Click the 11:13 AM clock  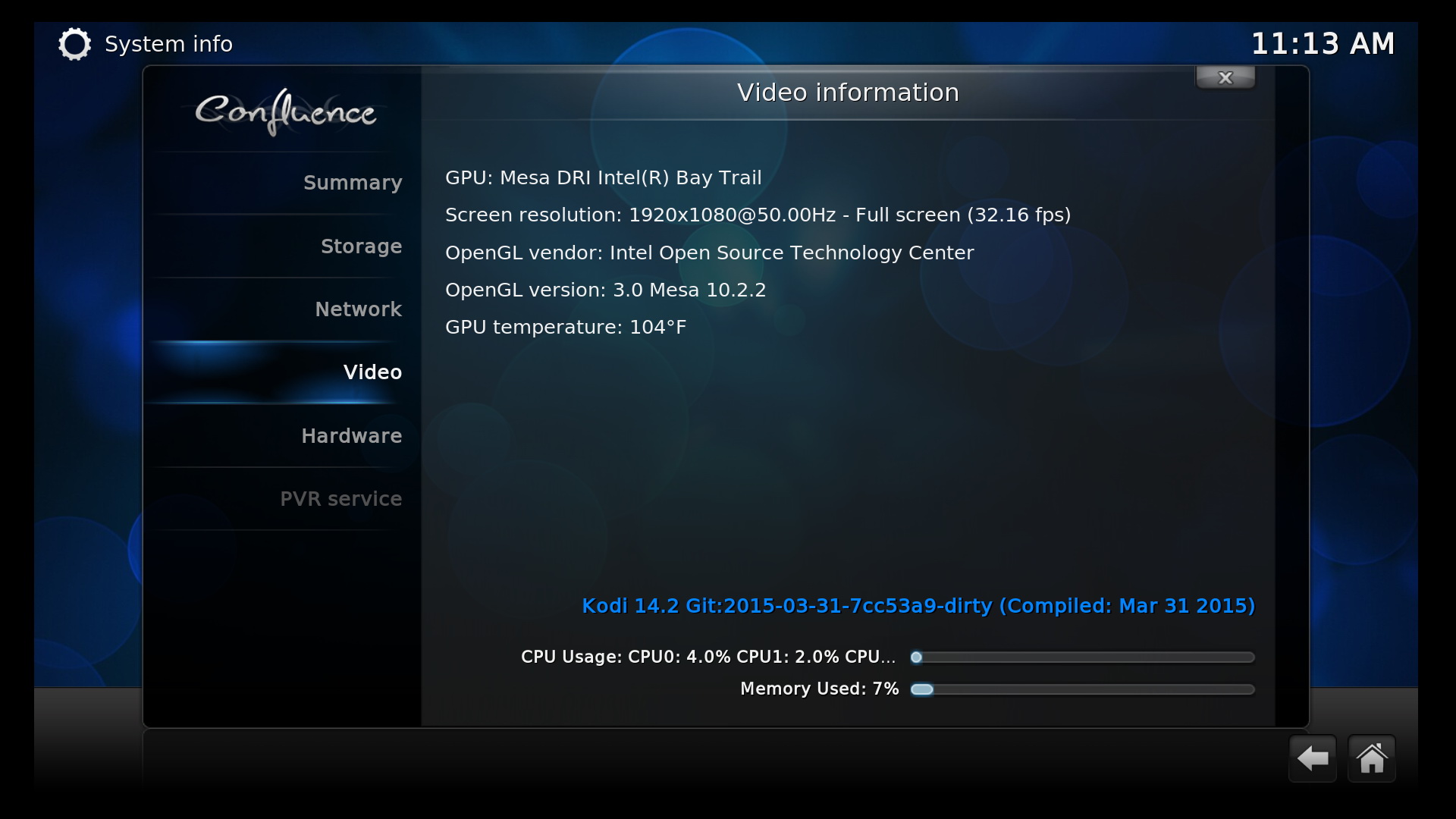(x=1323, y=44)
